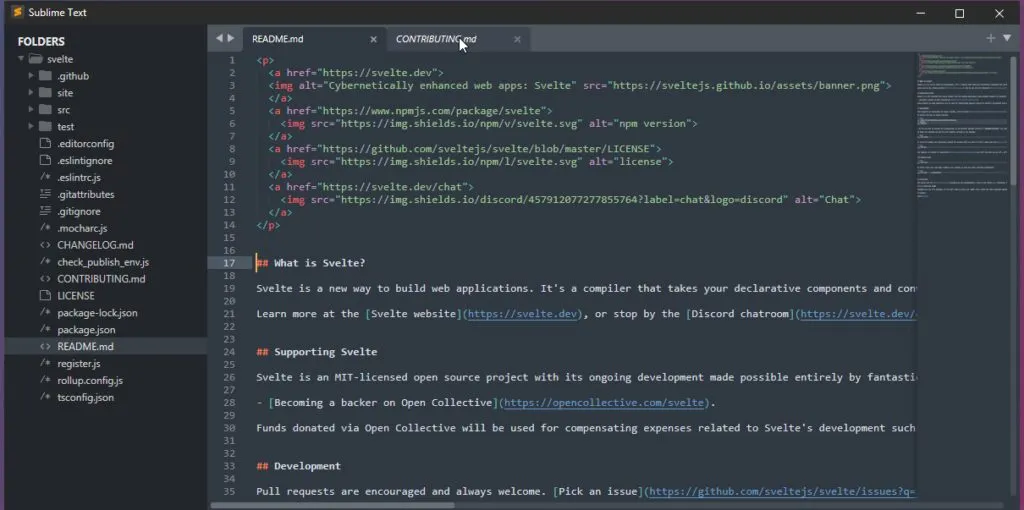This screenshot has height=510, width=1024.
Task: Go to previous tab with left arrow
Action: click(219, 39)
